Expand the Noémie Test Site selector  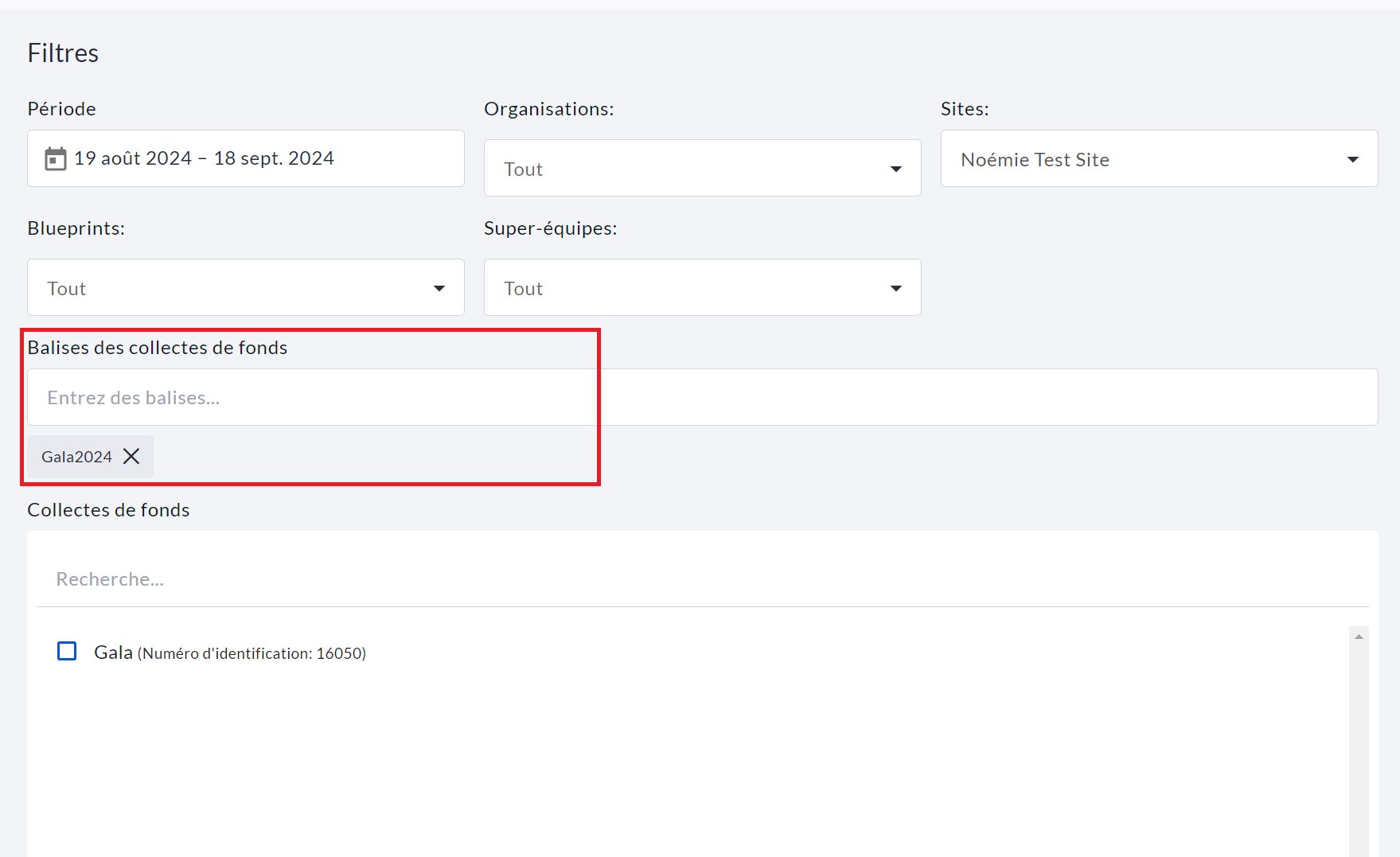coord(1146,159)
